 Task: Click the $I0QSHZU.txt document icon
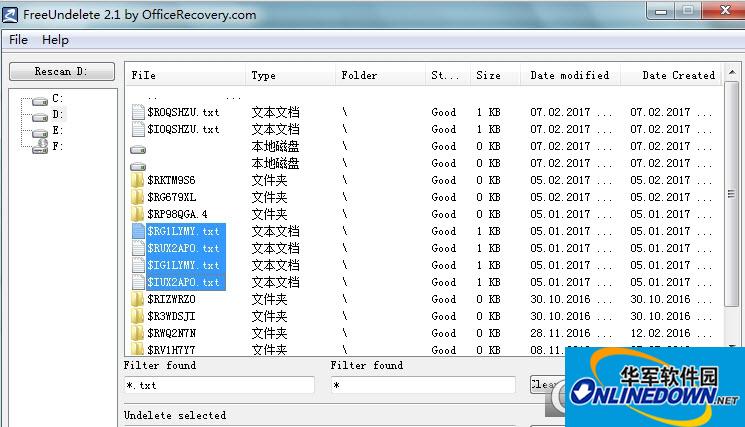click(x=138, y=129)
